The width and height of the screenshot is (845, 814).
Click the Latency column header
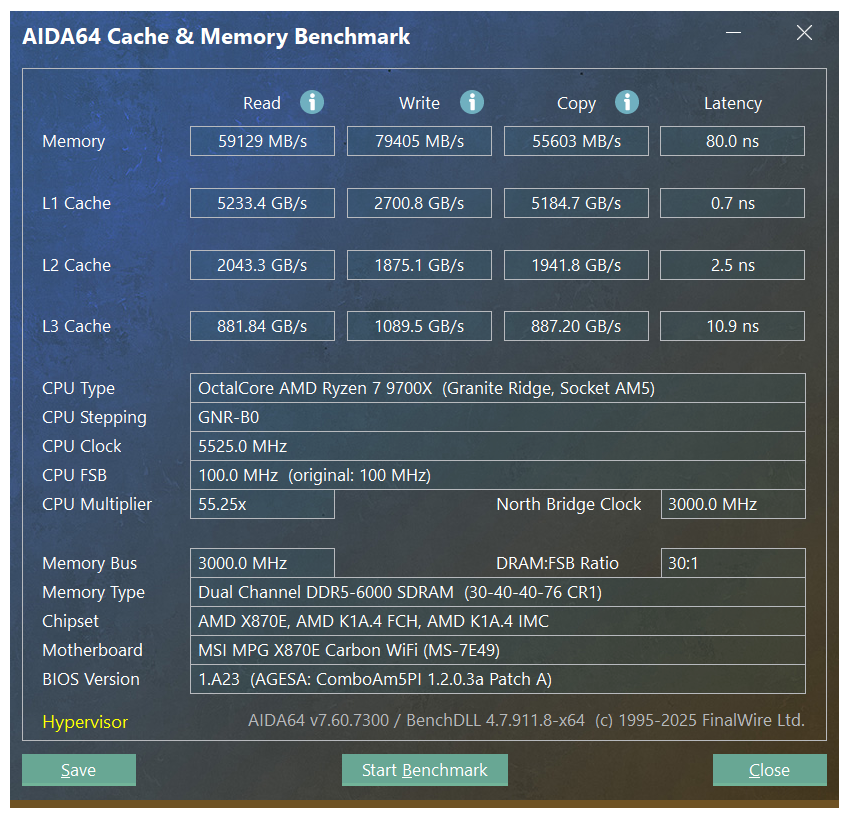733,104
